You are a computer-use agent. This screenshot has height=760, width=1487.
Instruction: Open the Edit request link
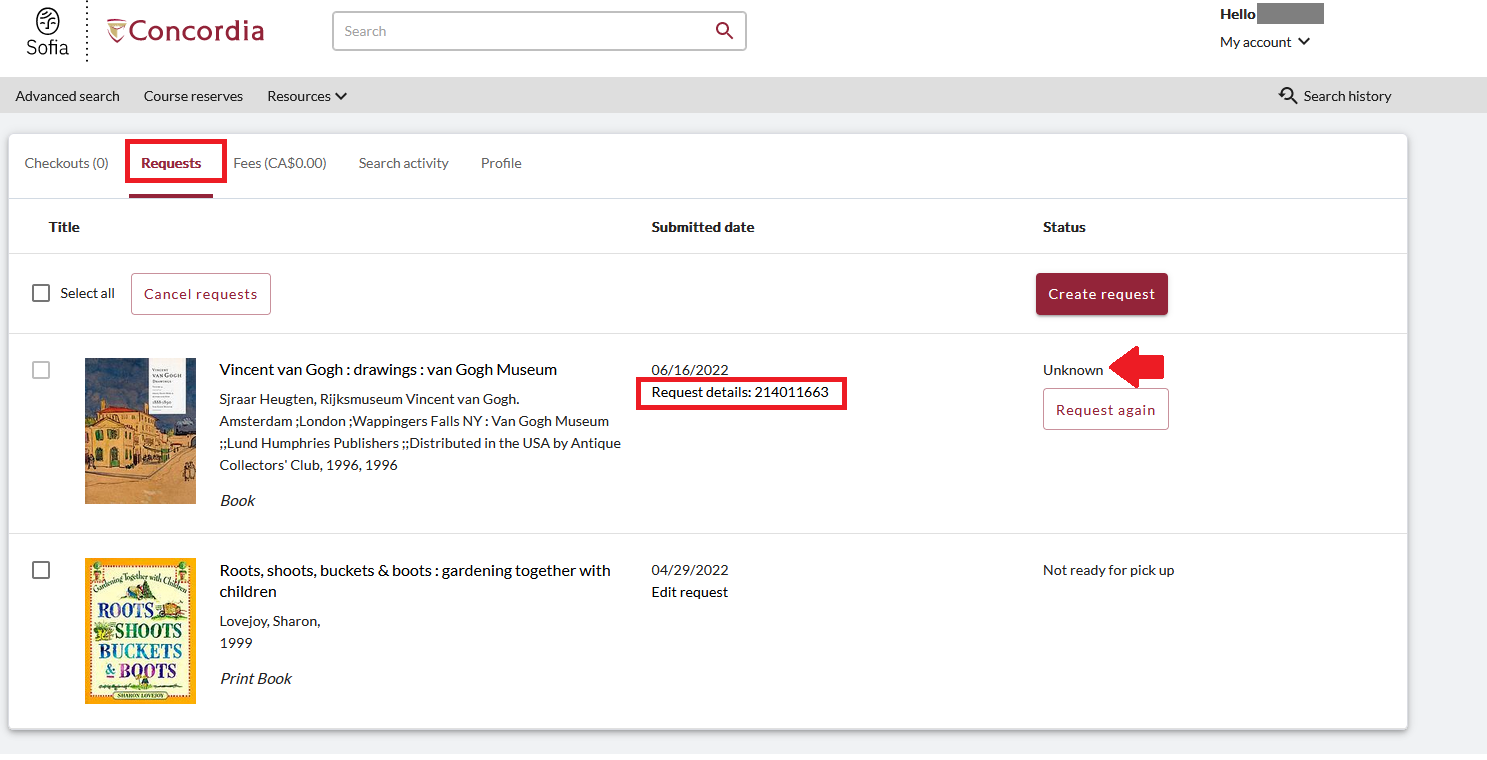pos(690,592)
